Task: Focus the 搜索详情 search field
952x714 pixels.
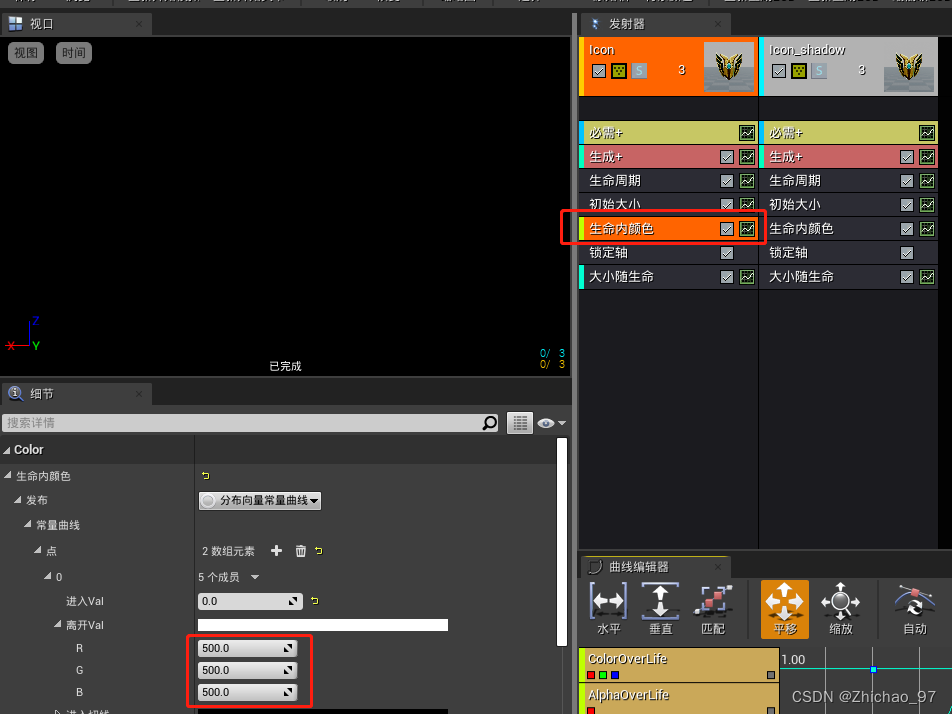Action: click(250, 423)
